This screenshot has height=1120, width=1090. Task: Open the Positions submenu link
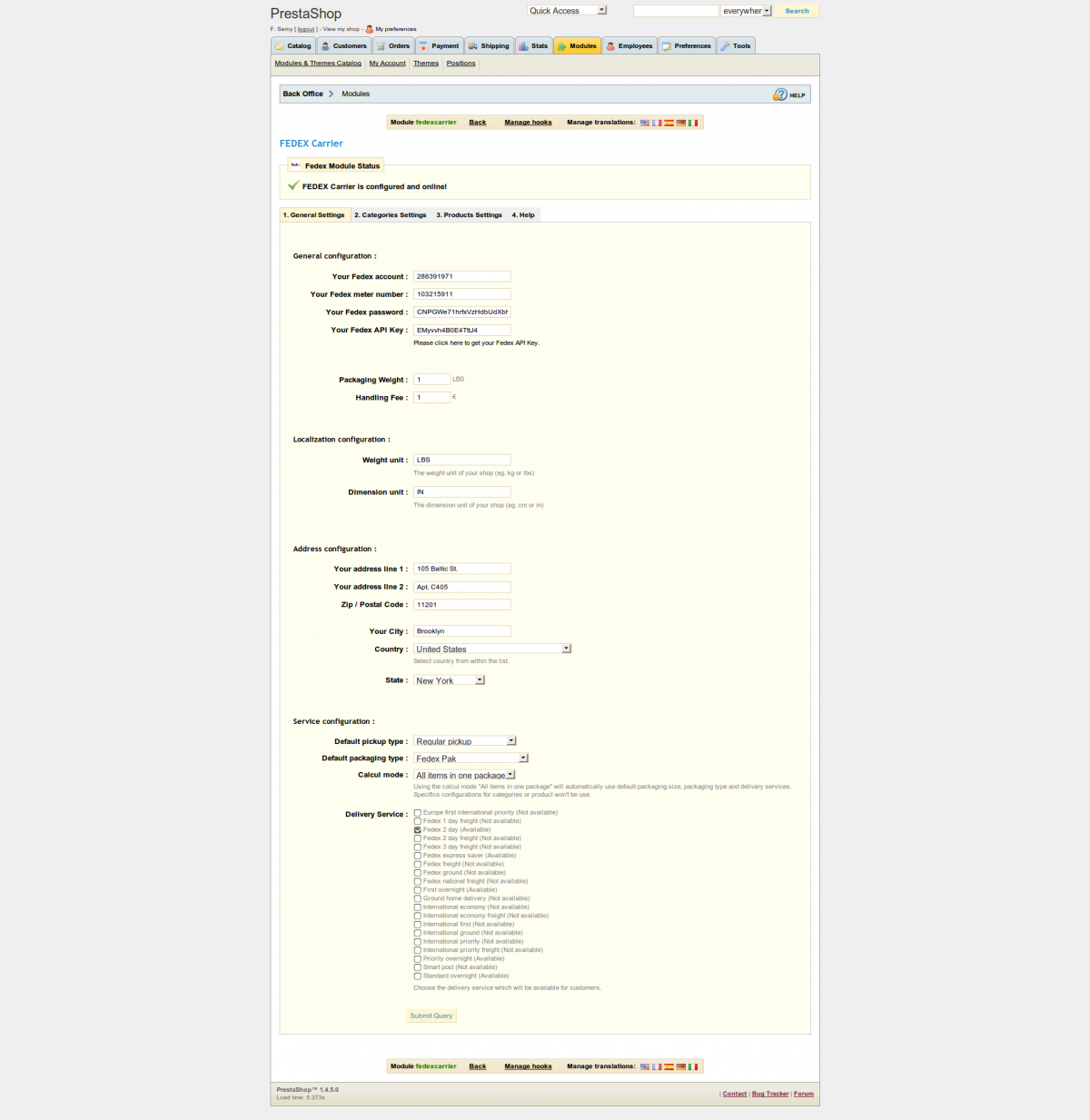click(461, 64)
